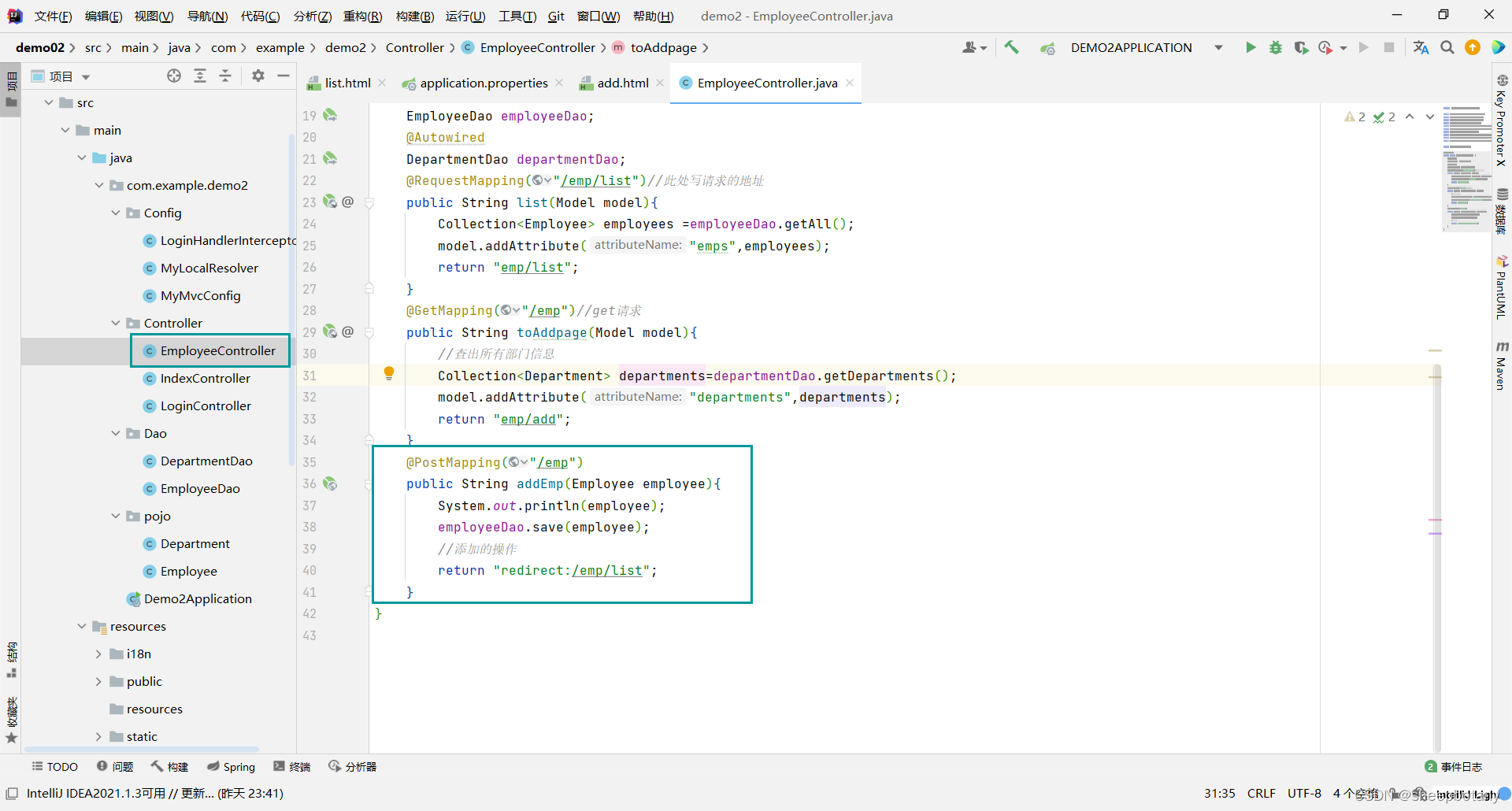The image size is (1512, 811).
Task: Click the bean gutter icon on line 19
Action: tap(331, 115)
